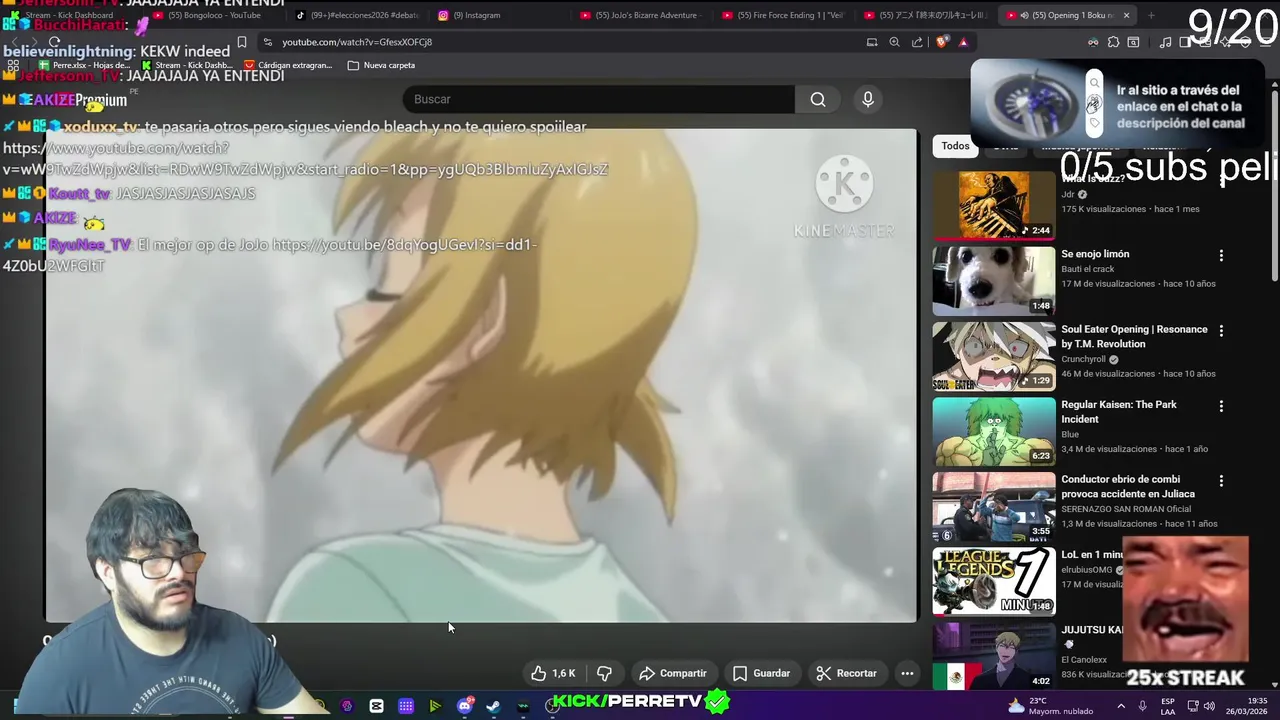
Task: Click the YouTube search magnifier button
Action: pos(818,99)
